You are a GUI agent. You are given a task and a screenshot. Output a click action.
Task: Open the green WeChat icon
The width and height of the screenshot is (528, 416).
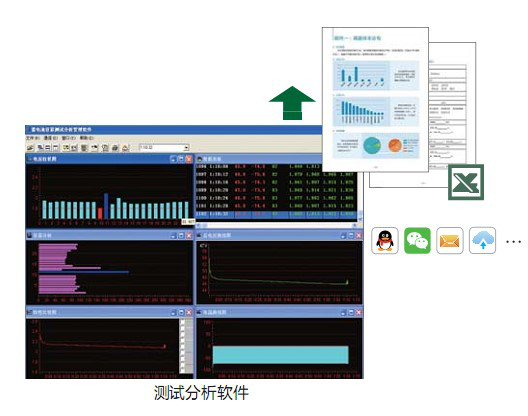[417, 241]
